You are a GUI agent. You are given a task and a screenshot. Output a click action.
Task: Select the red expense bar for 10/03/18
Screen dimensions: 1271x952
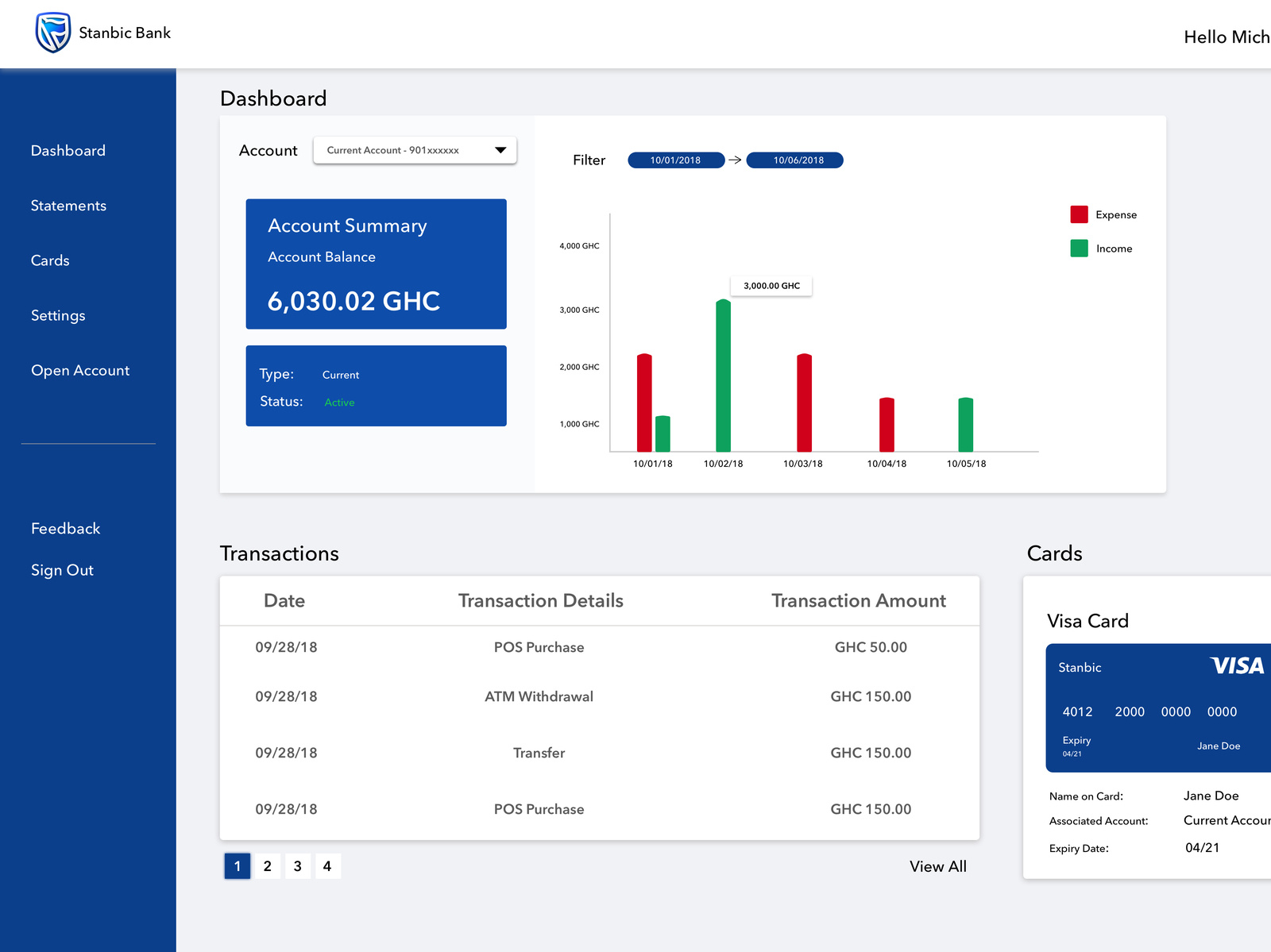804,401
